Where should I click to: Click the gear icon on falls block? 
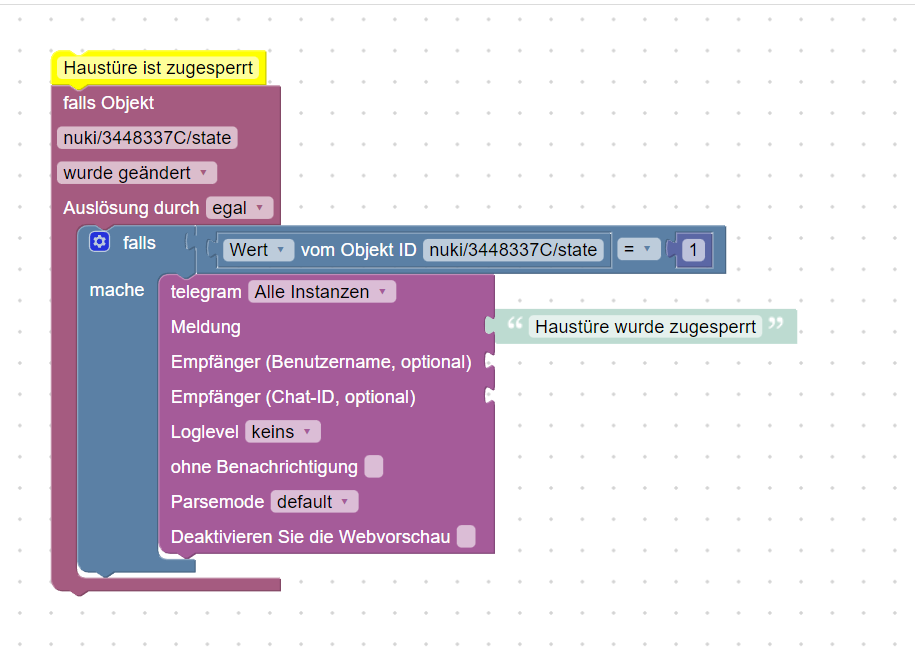(x=99, y=242)
